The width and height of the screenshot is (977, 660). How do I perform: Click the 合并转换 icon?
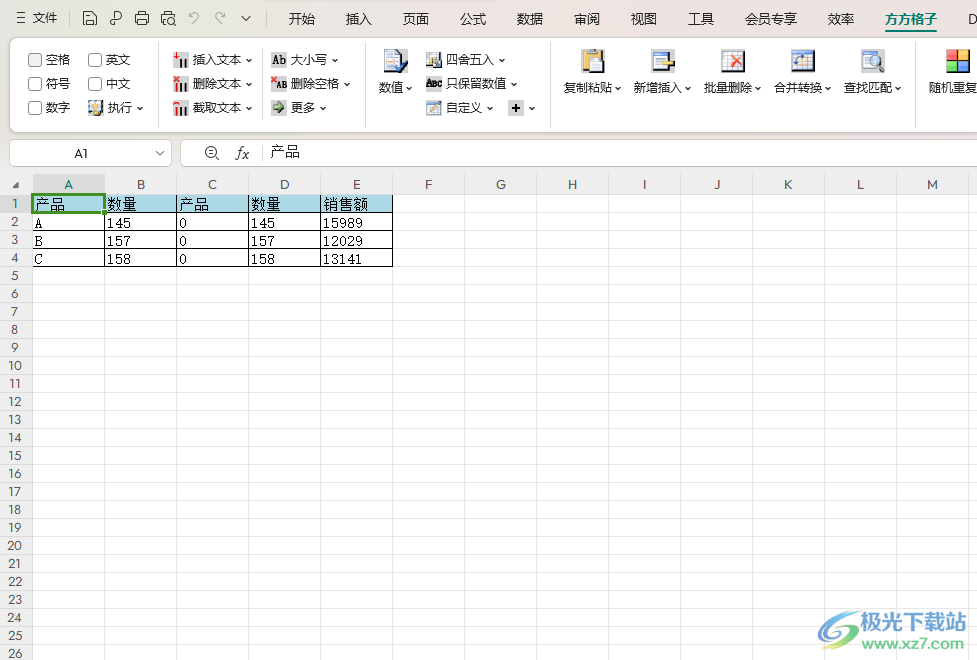point(802,62)
